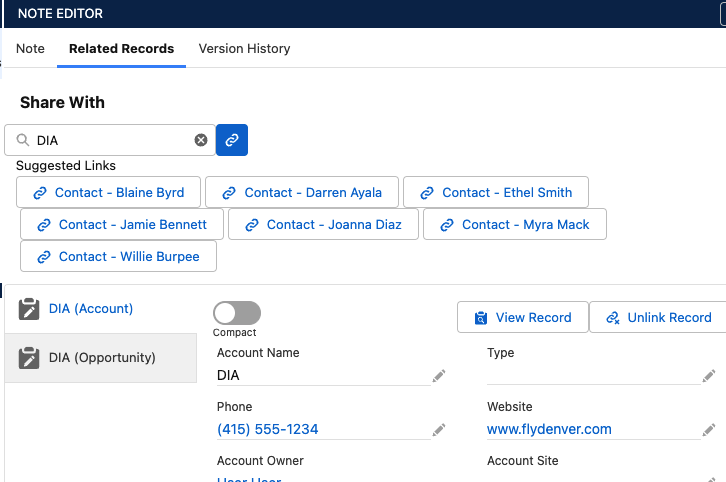Select DIA (Account) related record
726x482 pixels.
coord(100,309)
